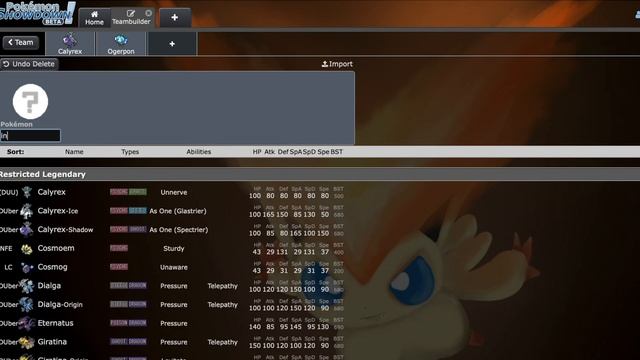
Task: Close the Teambuilder tab
Action: click(149, 13)
